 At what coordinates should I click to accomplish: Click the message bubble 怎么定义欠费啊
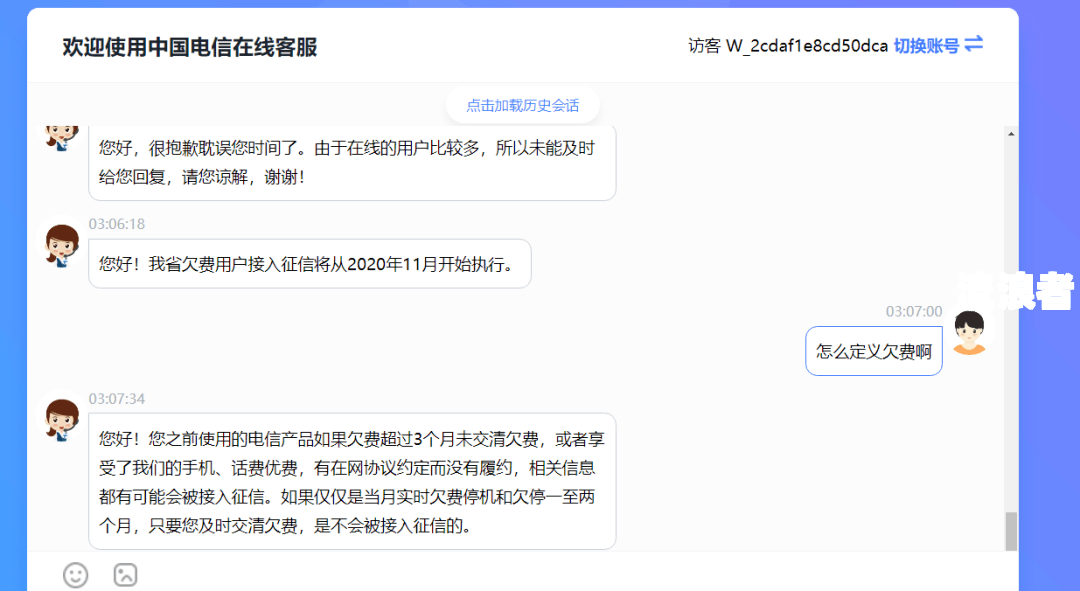point(873,351)
